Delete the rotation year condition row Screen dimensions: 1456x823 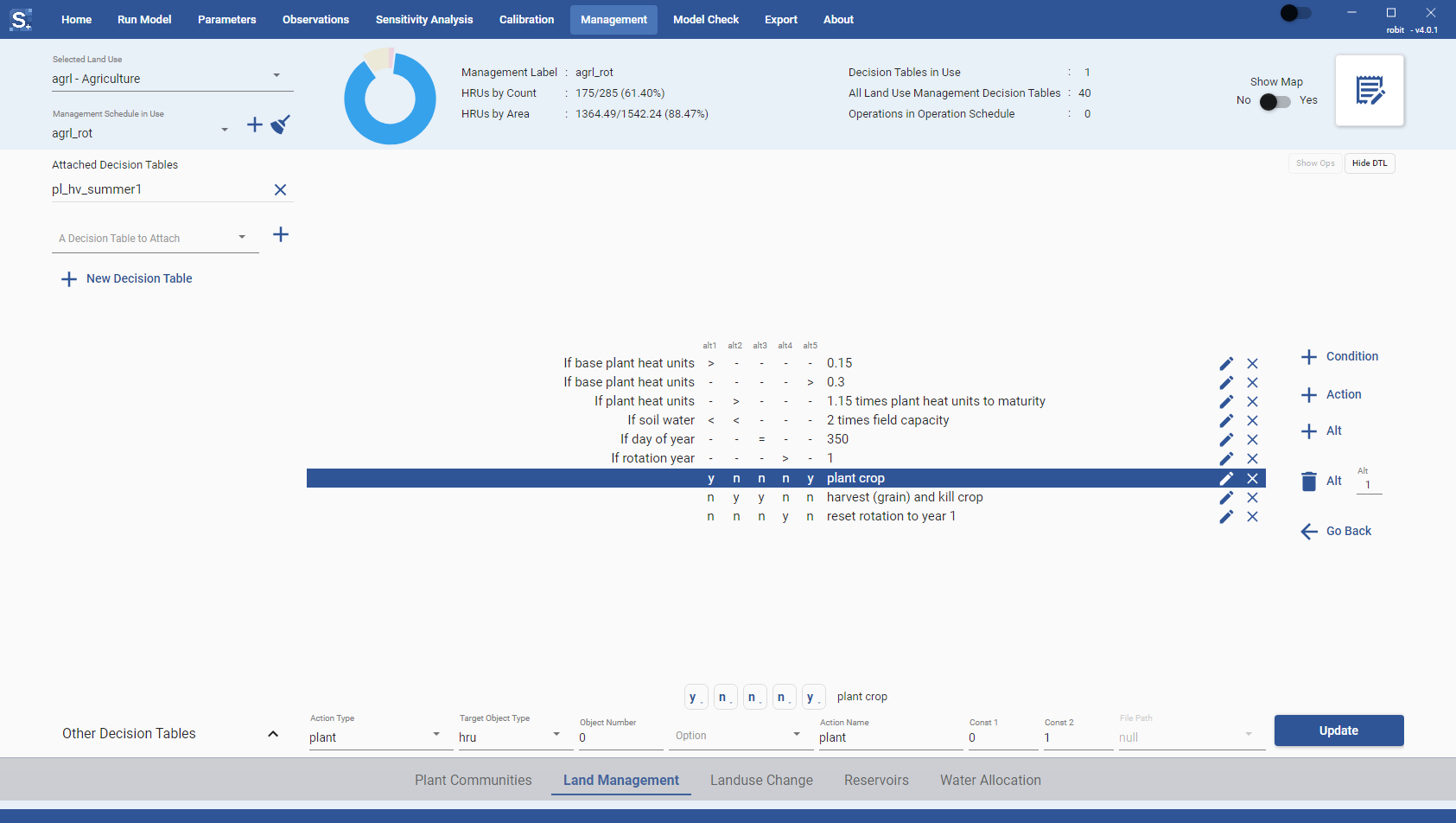1252,458
